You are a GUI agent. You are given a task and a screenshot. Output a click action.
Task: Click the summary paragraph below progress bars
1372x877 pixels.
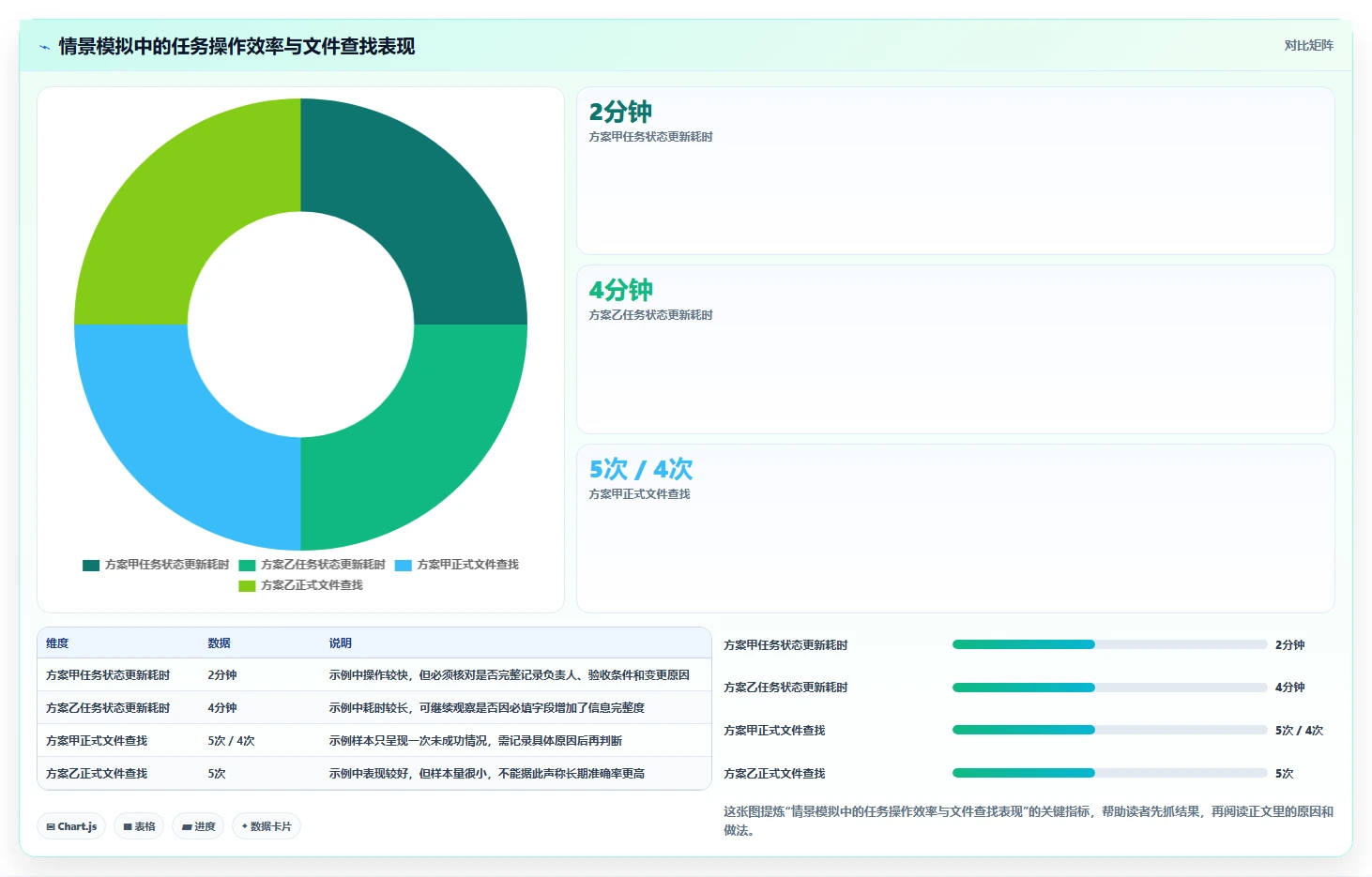1029,821
